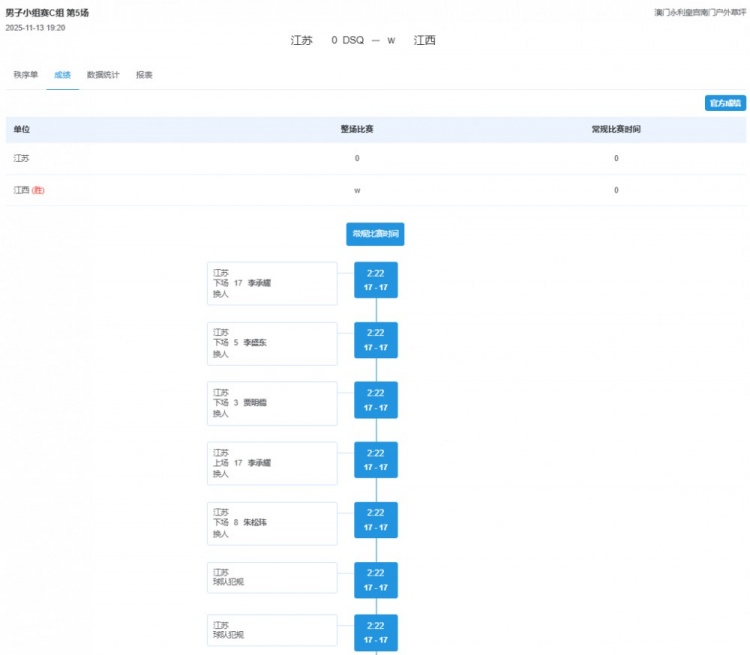
Task: Go to the 报表 tab
Action: tap(144, 75)
